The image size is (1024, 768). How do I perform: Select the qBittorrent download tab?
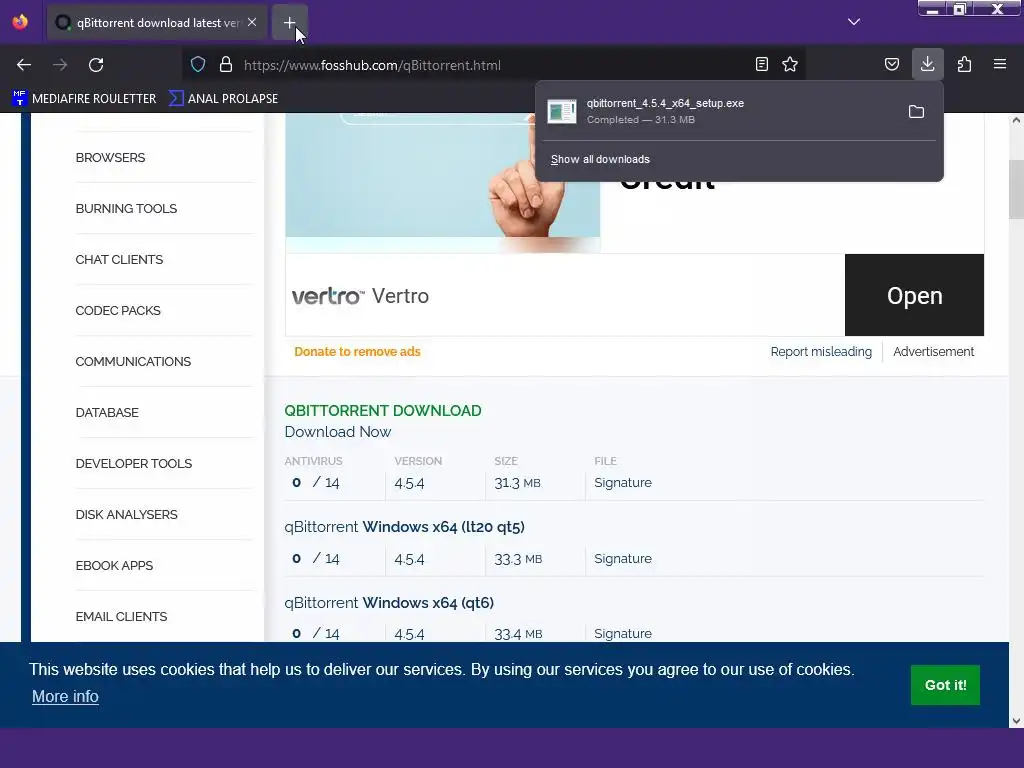coord(157,23)
